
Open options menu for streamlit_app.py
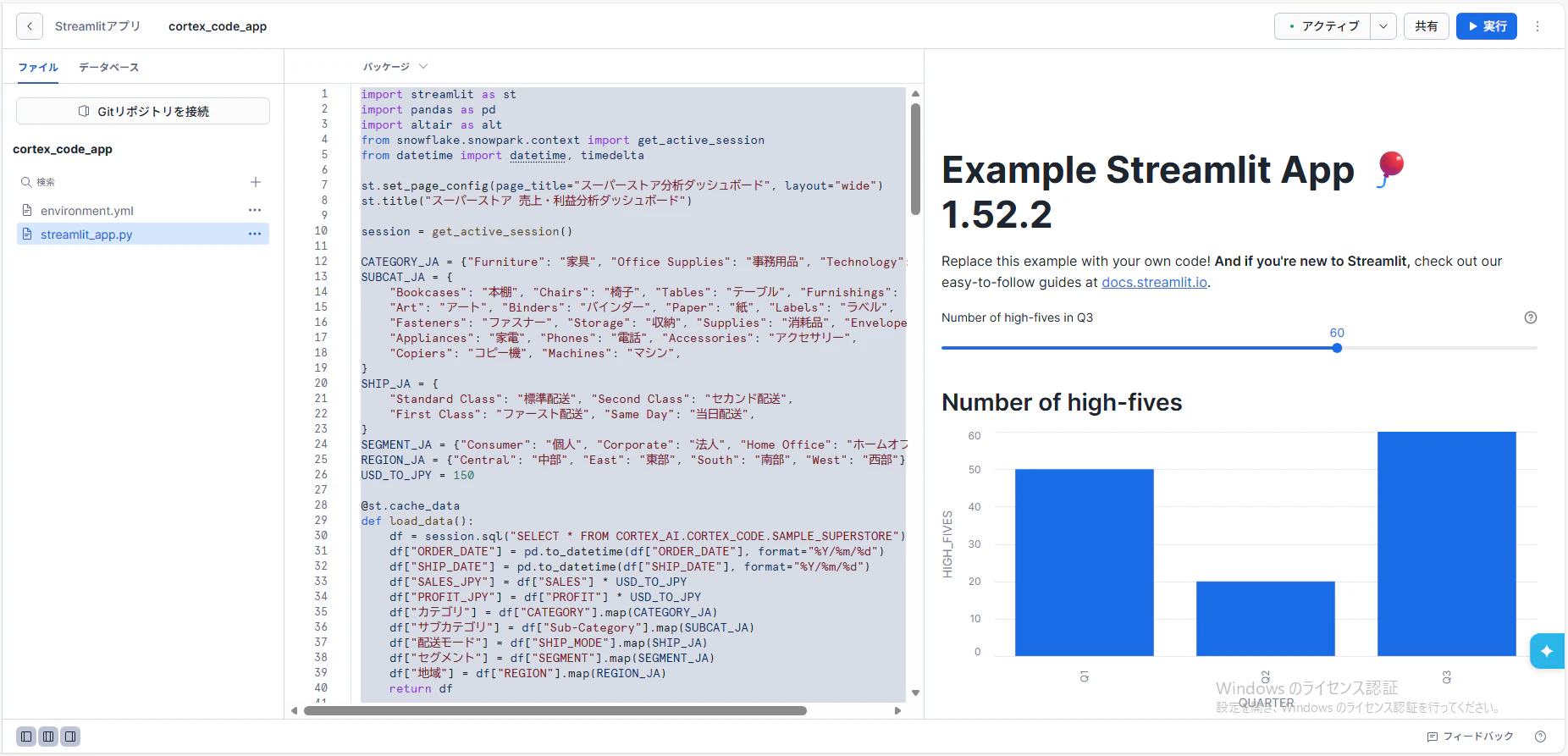pos(255,234)
